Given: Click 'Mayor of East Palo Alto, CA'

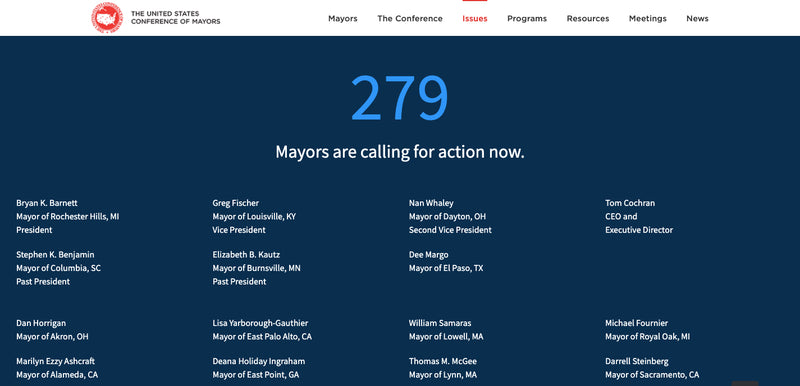Looking at the screenshot, I should (x=262, y=337).
